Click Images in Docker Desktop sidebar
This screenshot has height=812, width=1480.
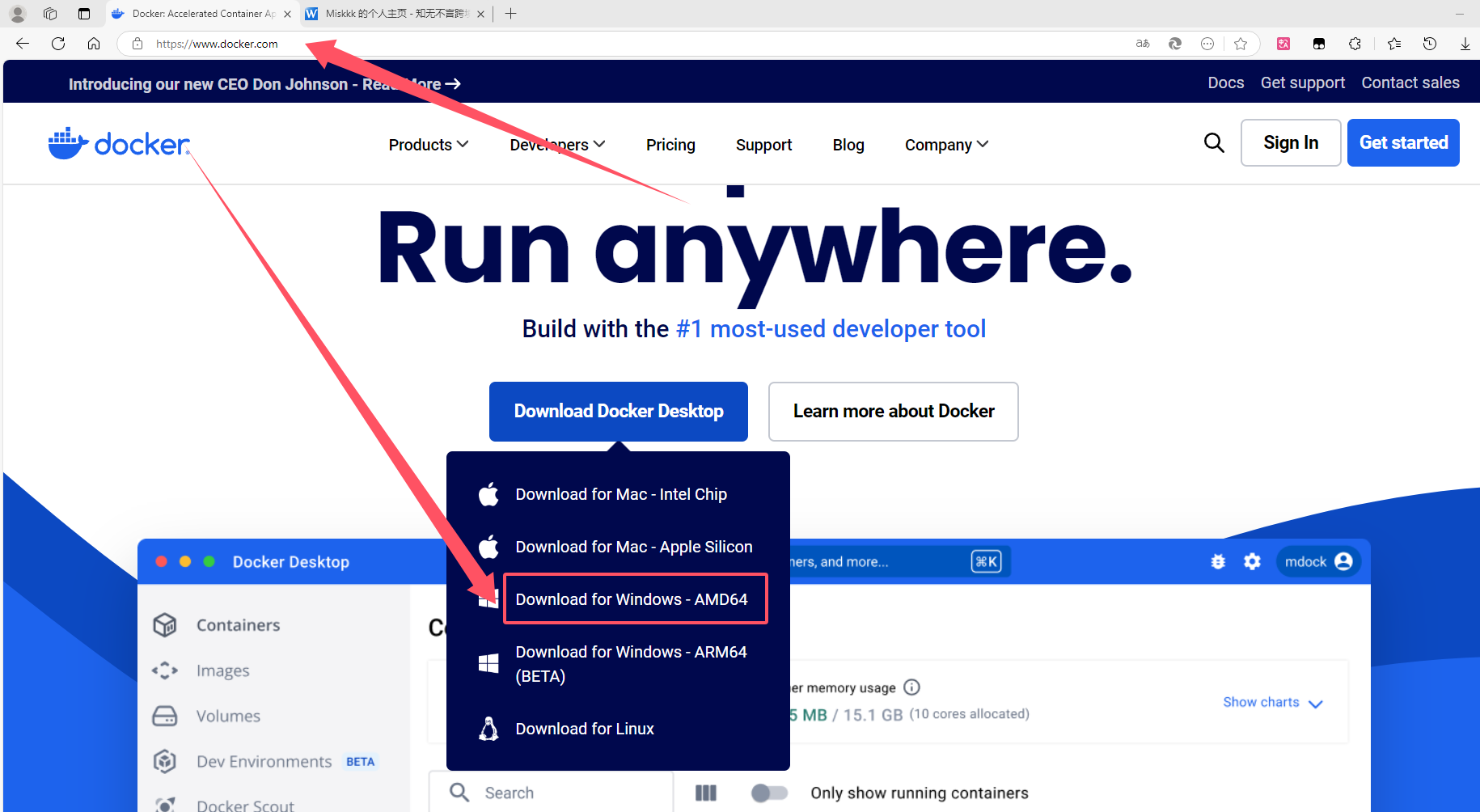(x=222, y=670)
